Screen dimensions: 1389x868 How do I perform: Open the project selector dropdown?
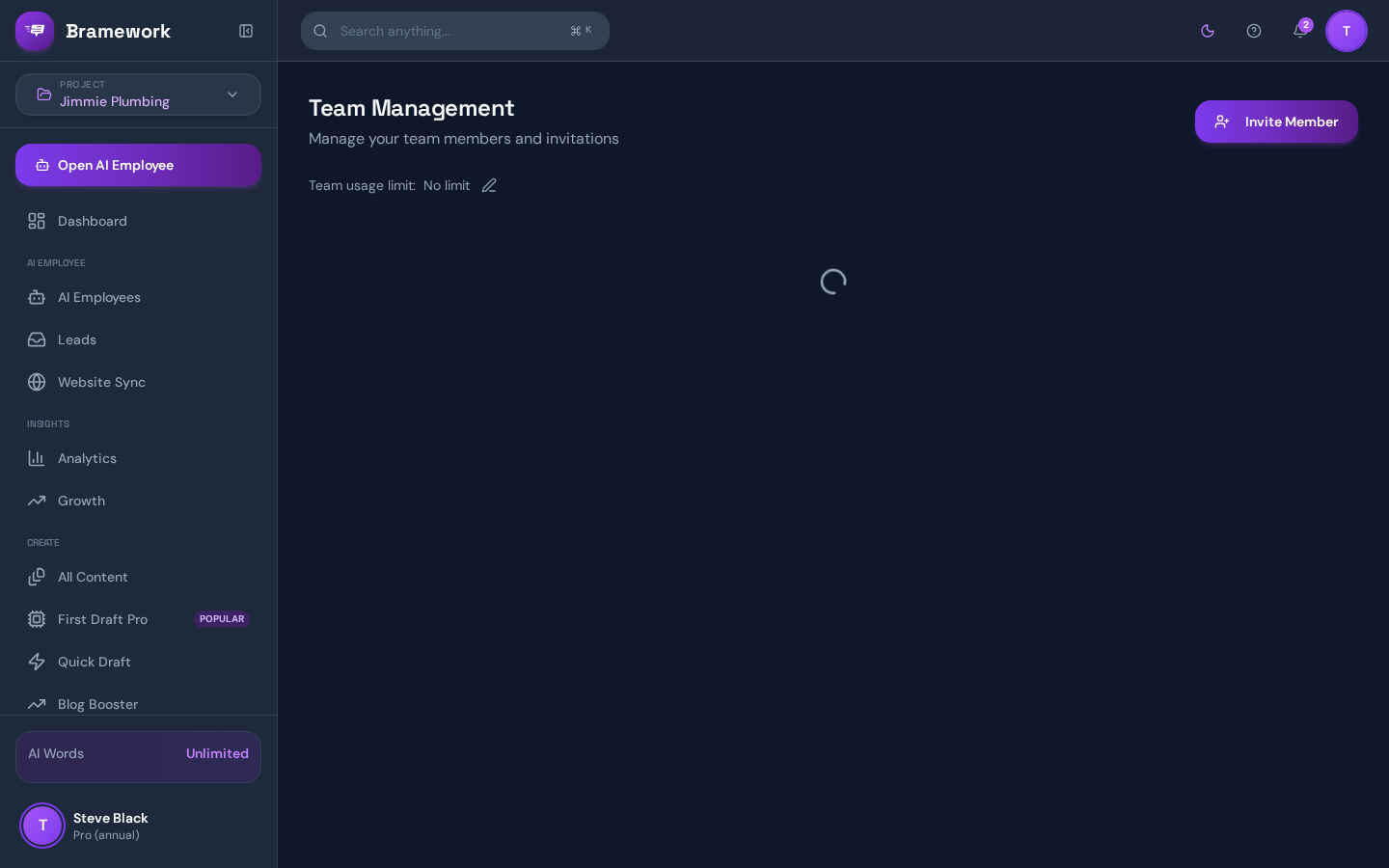[138, 95]
